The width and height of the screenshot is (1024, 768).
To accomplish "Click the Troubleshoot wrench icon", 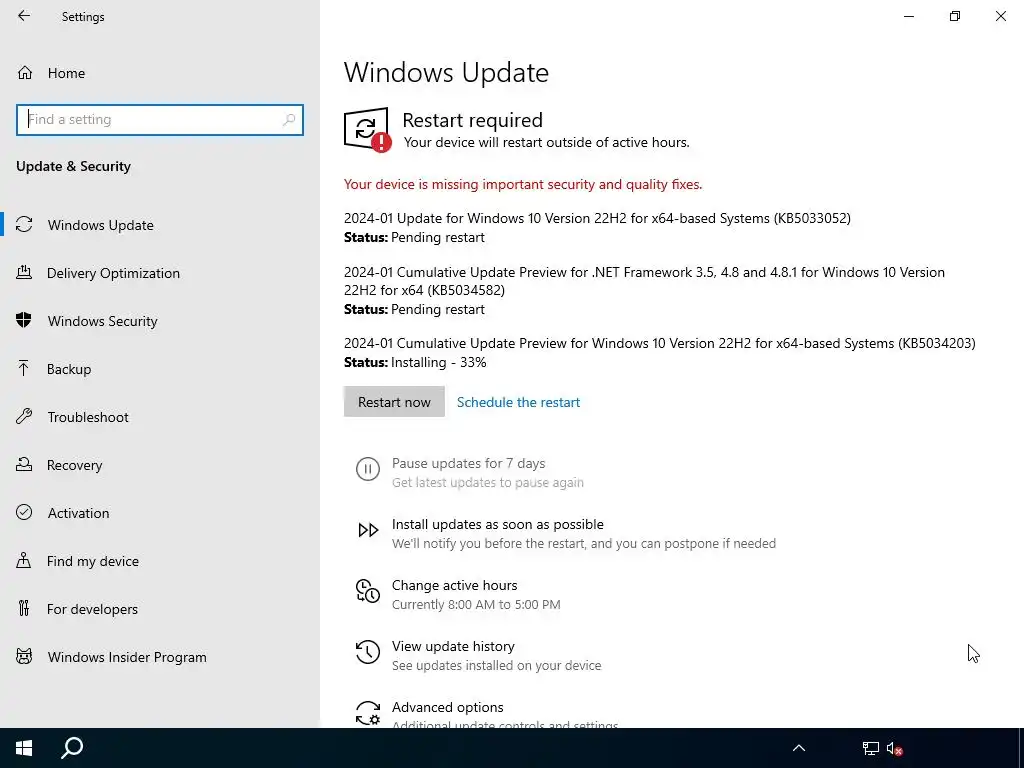I will tap(24, 416).
